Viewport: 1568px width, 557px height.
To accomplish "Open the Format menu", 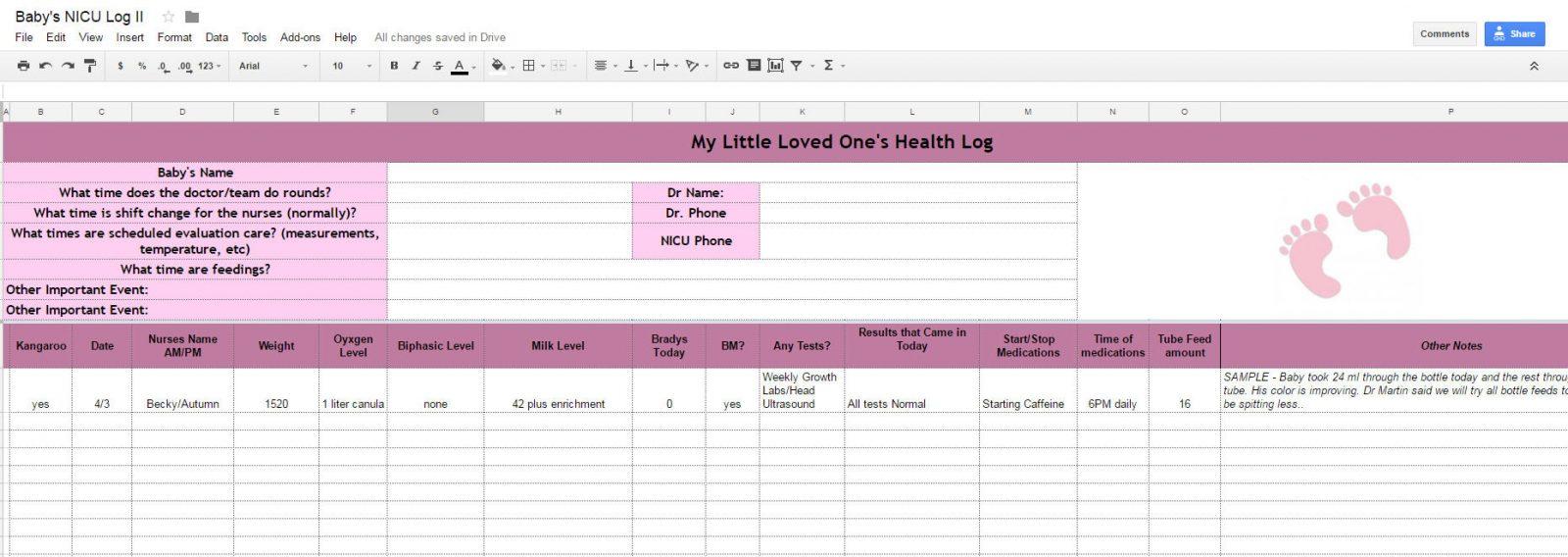I will pyautogui.click(x=174, y=37).
